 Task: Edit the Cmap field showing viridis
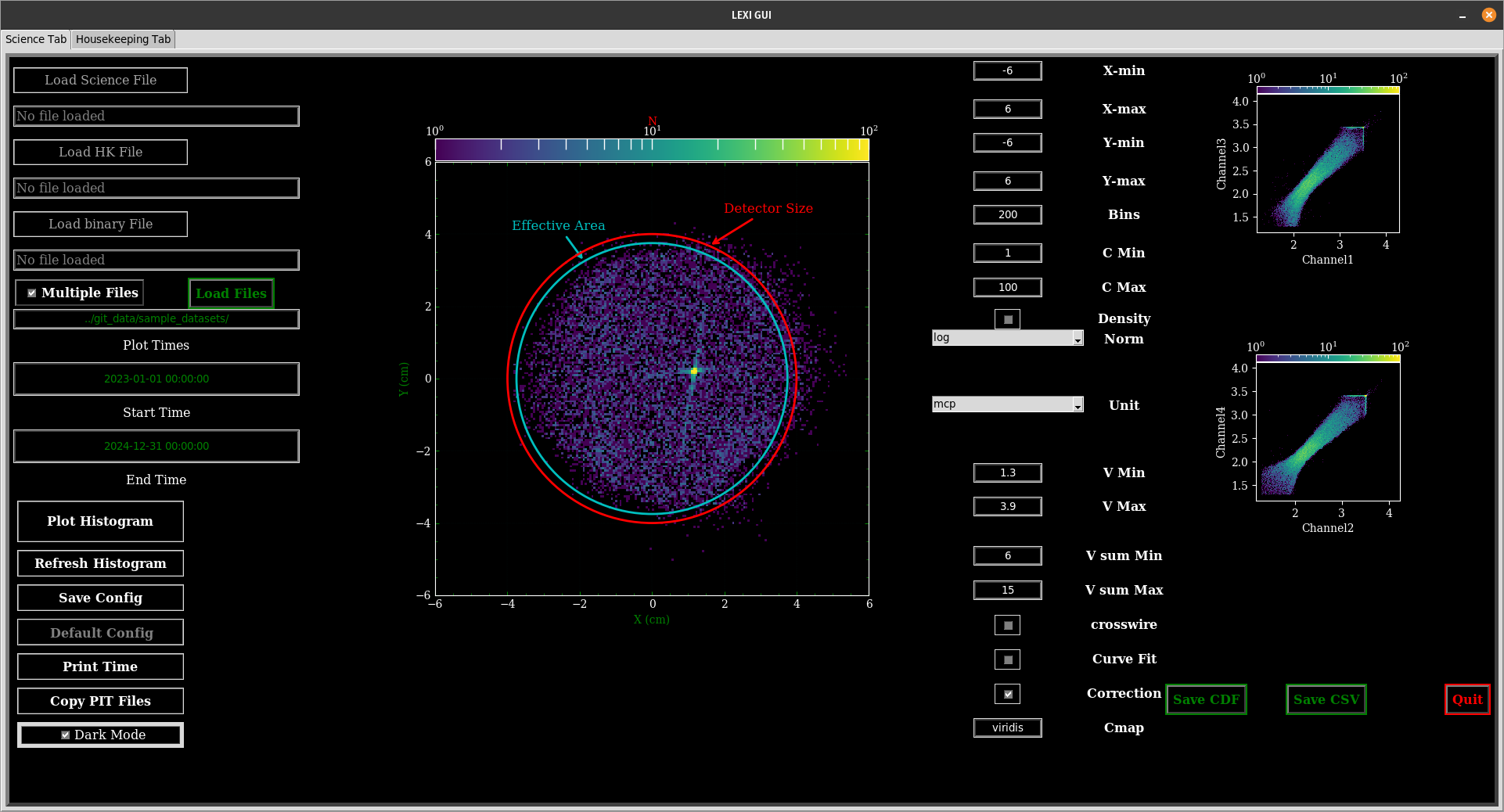coord(1007,728)
